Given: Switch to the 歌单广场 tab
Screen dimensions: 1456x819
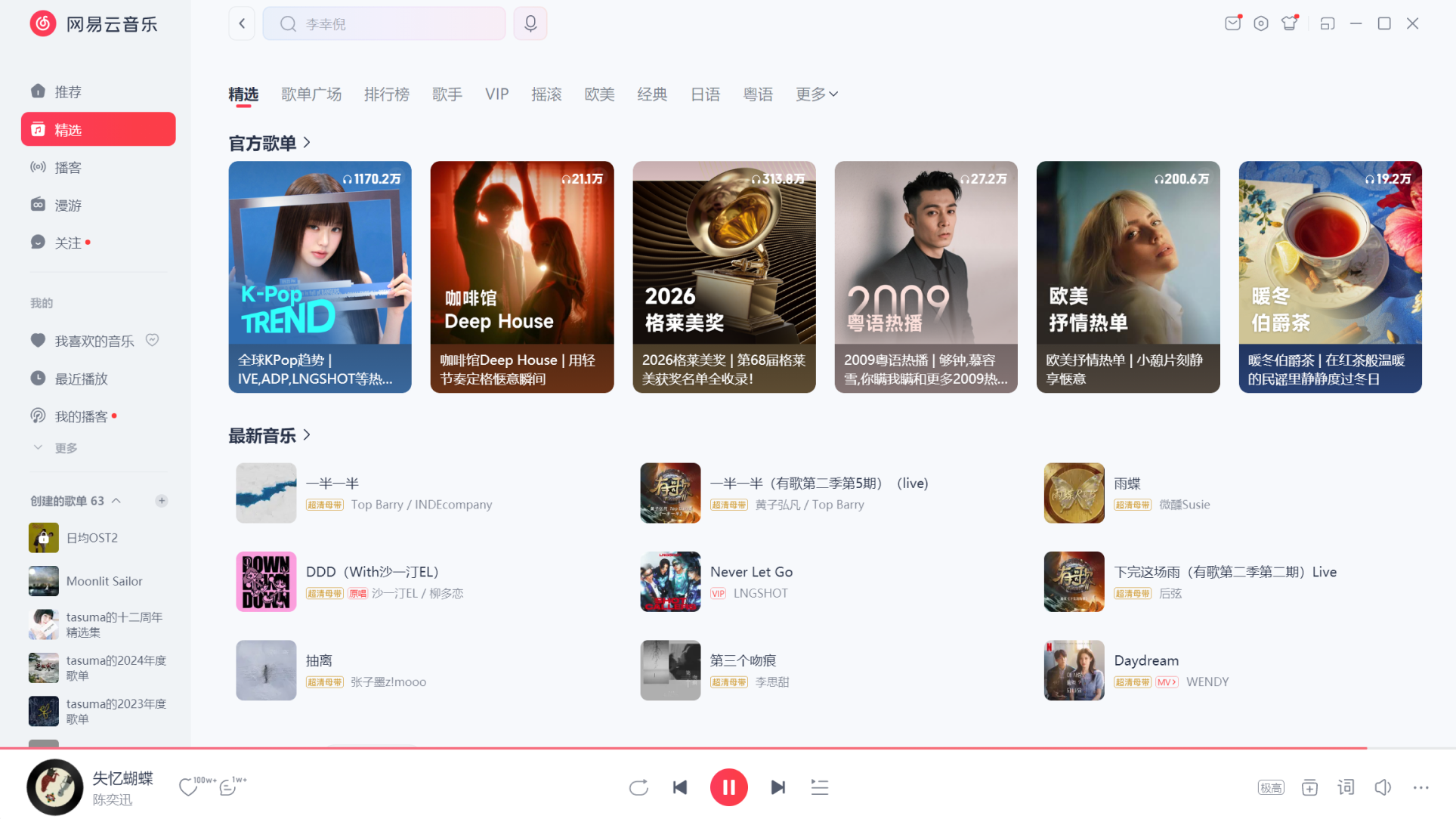Looking at the screenshot, I should (311, 94).
